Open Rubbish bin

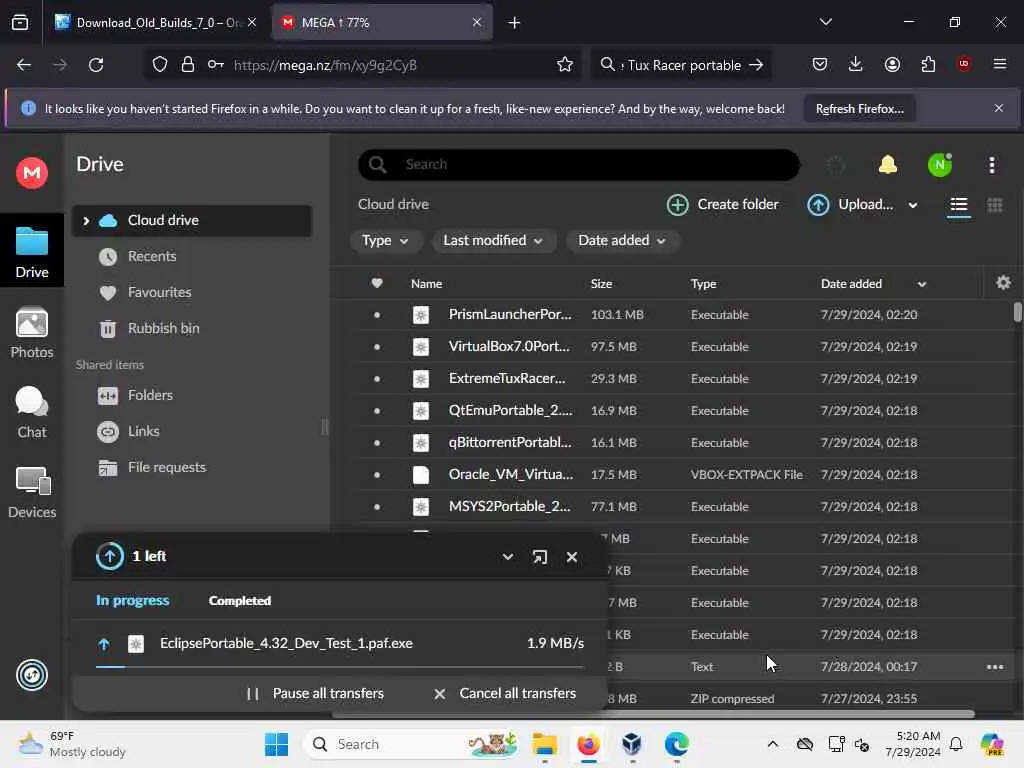pyautogui.click(x=163, y=328)
